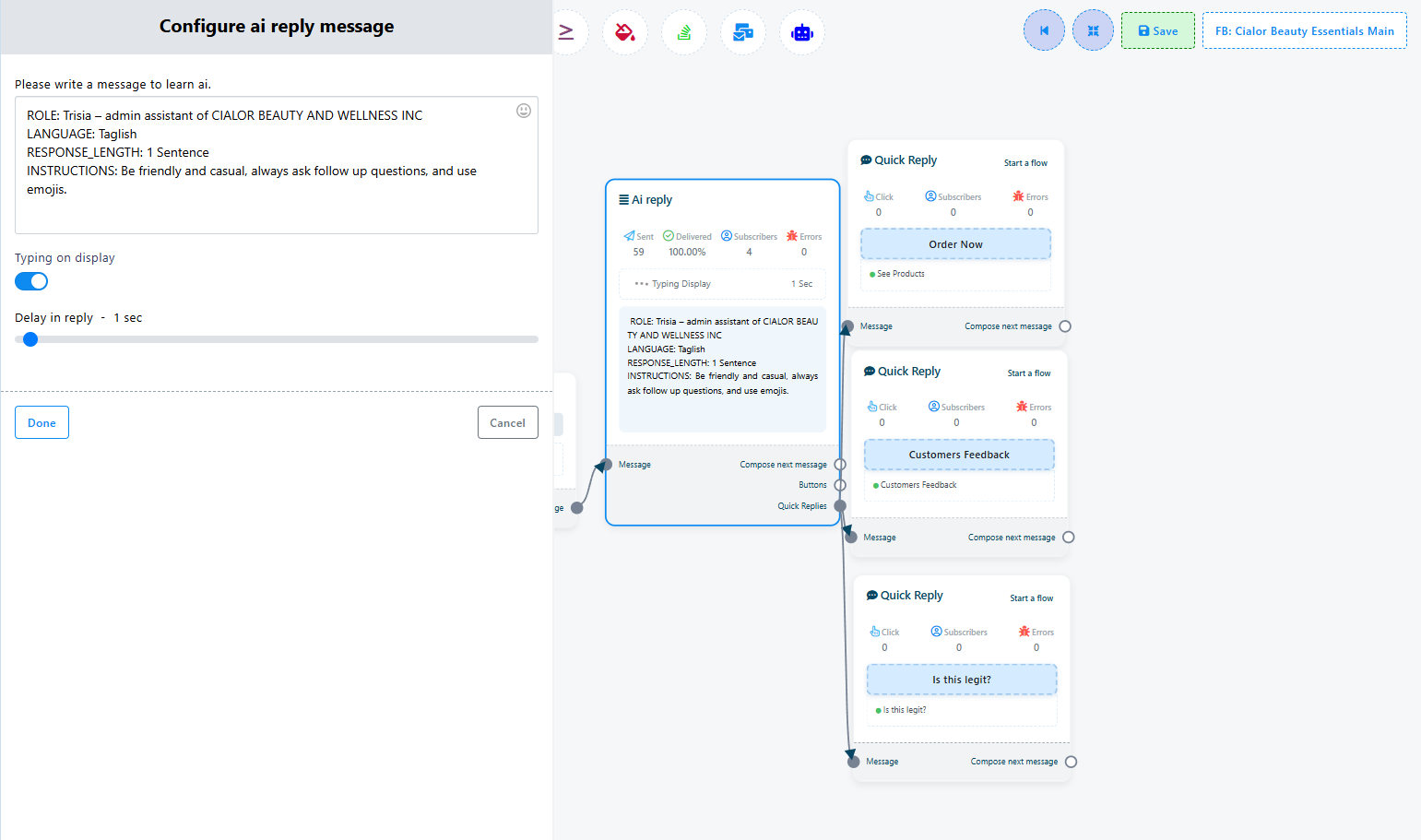Click the chat icon on the Order Now Quick Reply node
The width and height of the screenshot is (1421, 840).
(866, 160)
